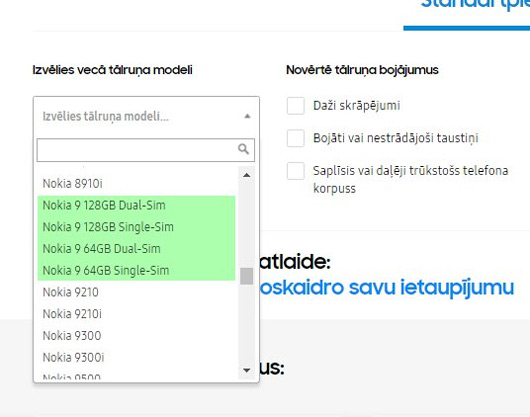Viewport: 530px width, 417px height.
Task: Choose Nokia 9 128GB Dual-Sim
Action: tap(136, 205)
